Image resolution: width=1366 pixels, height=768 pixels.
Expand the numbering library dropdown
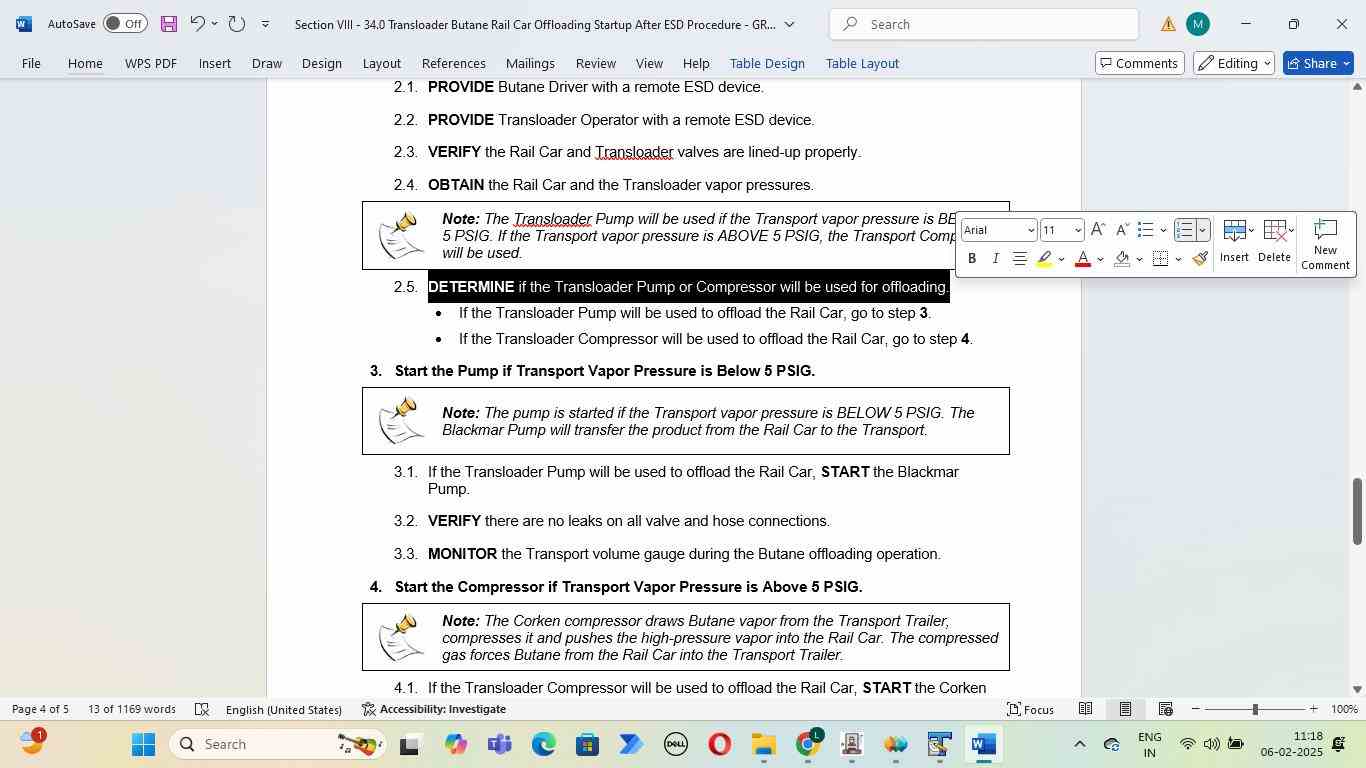(1203, 231)
